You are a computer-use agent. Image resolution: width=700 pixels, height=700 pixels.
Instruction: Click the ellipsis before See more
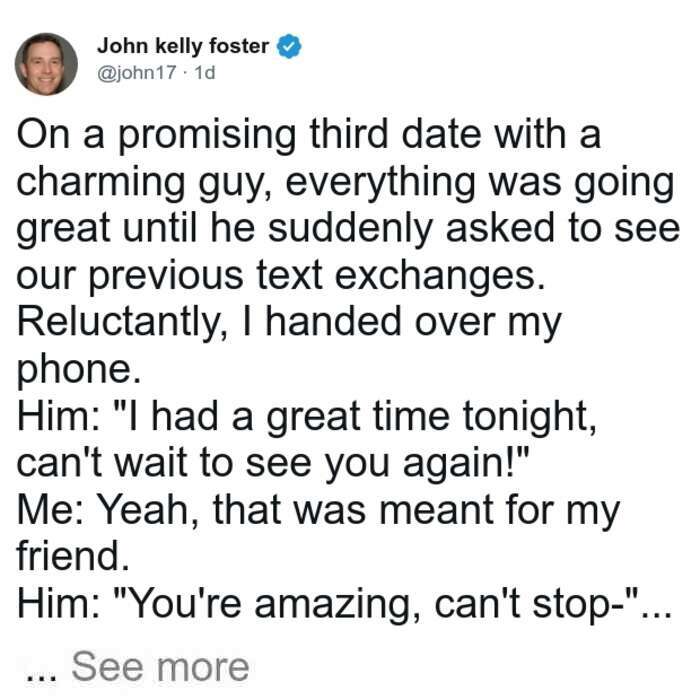click(x=42, y=677)
